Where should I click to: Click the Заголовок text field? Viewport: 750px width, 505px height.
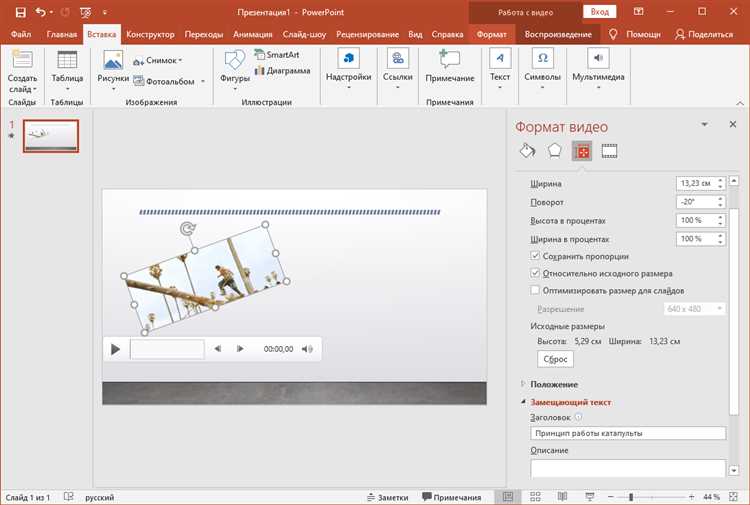pos(628,433)
